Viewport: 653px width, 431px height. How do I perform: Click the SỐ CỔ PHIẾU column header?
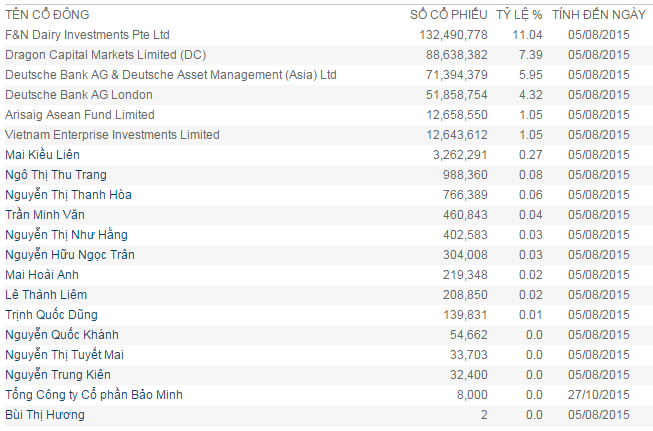click(x=449, y=15)
